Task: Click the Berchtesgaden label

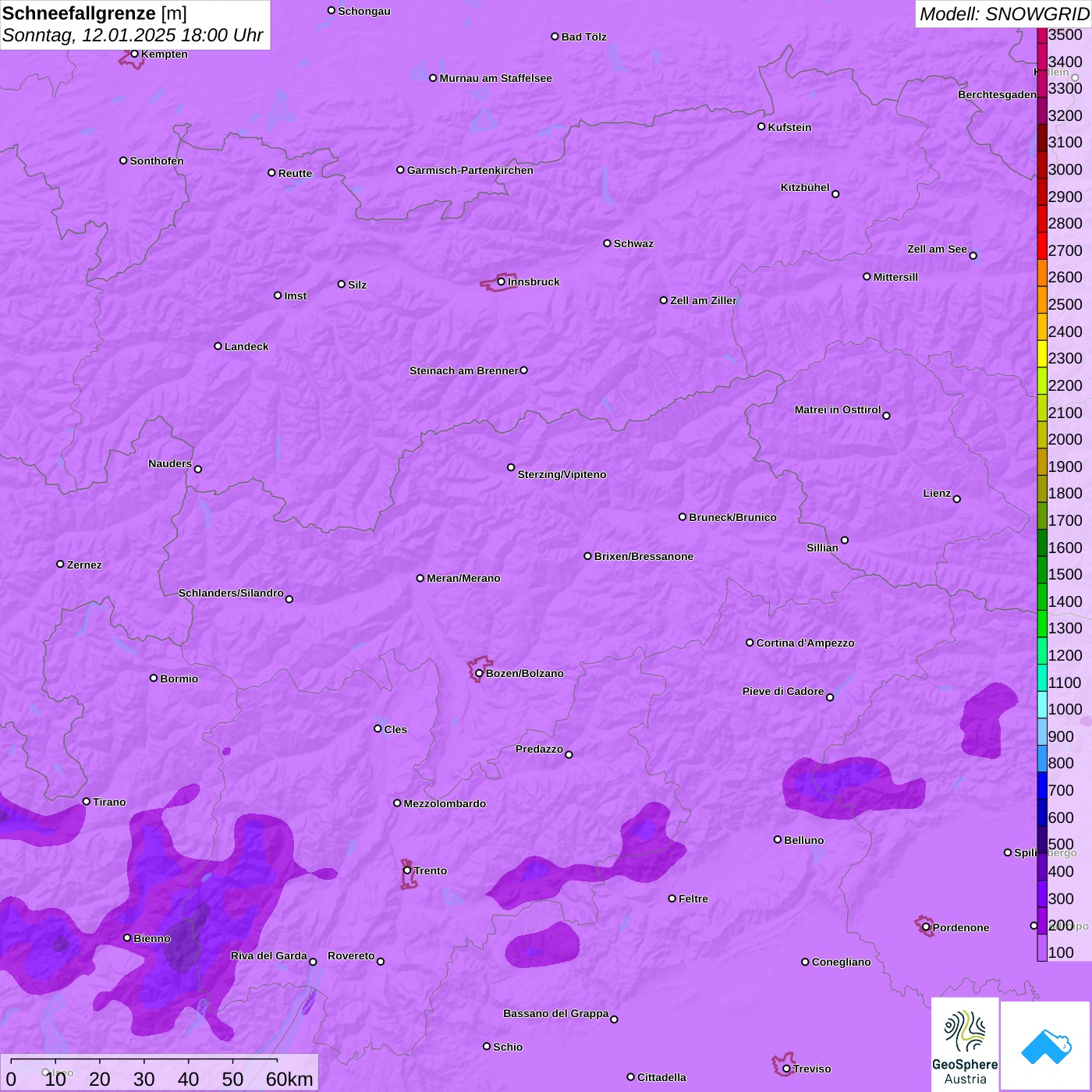Action: tap(998, 94)
